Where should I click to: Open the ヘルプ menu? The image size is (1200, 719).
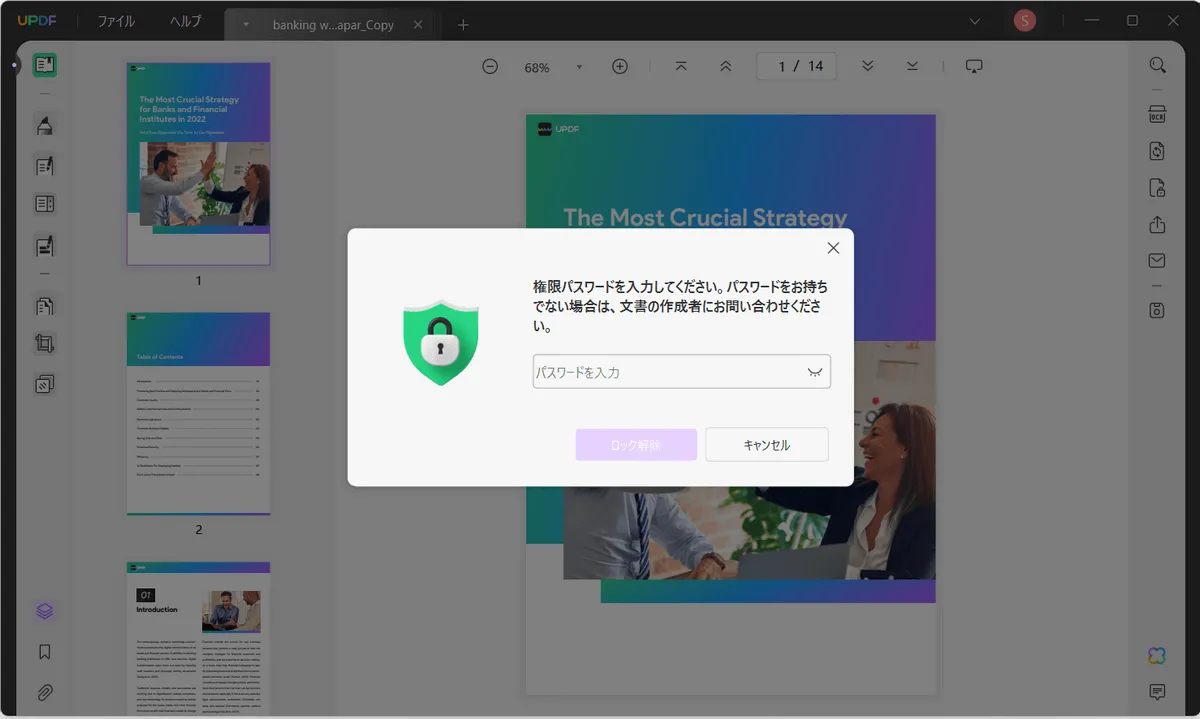[185, 22]
